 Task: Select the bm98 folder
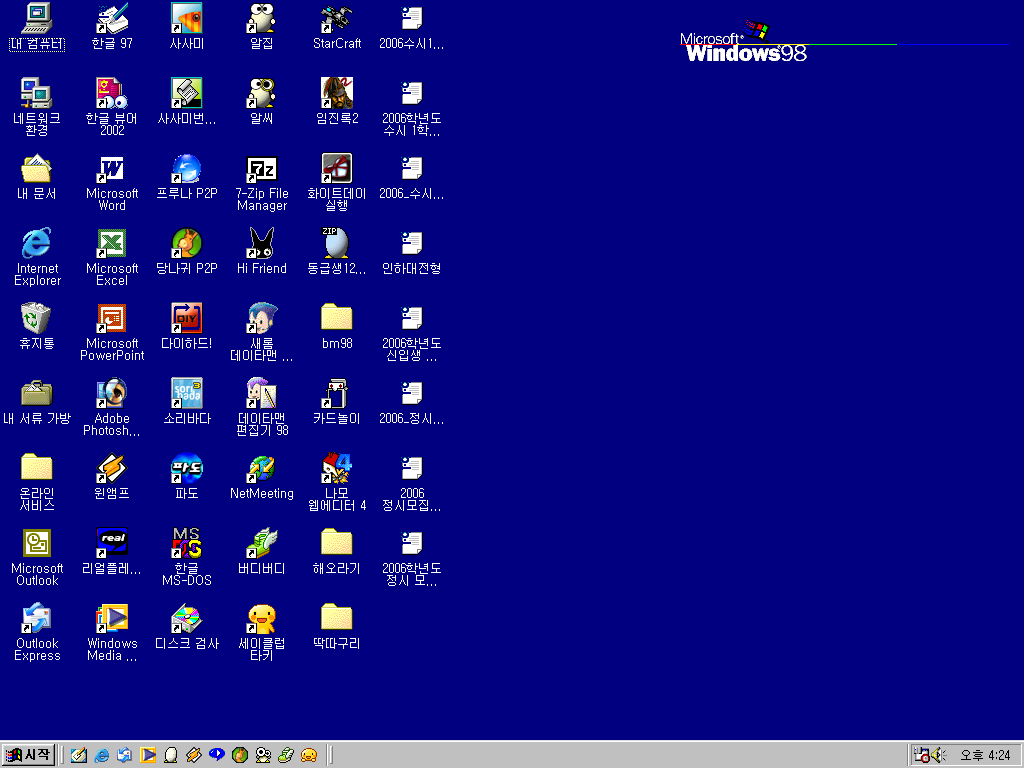coord(337,327)
